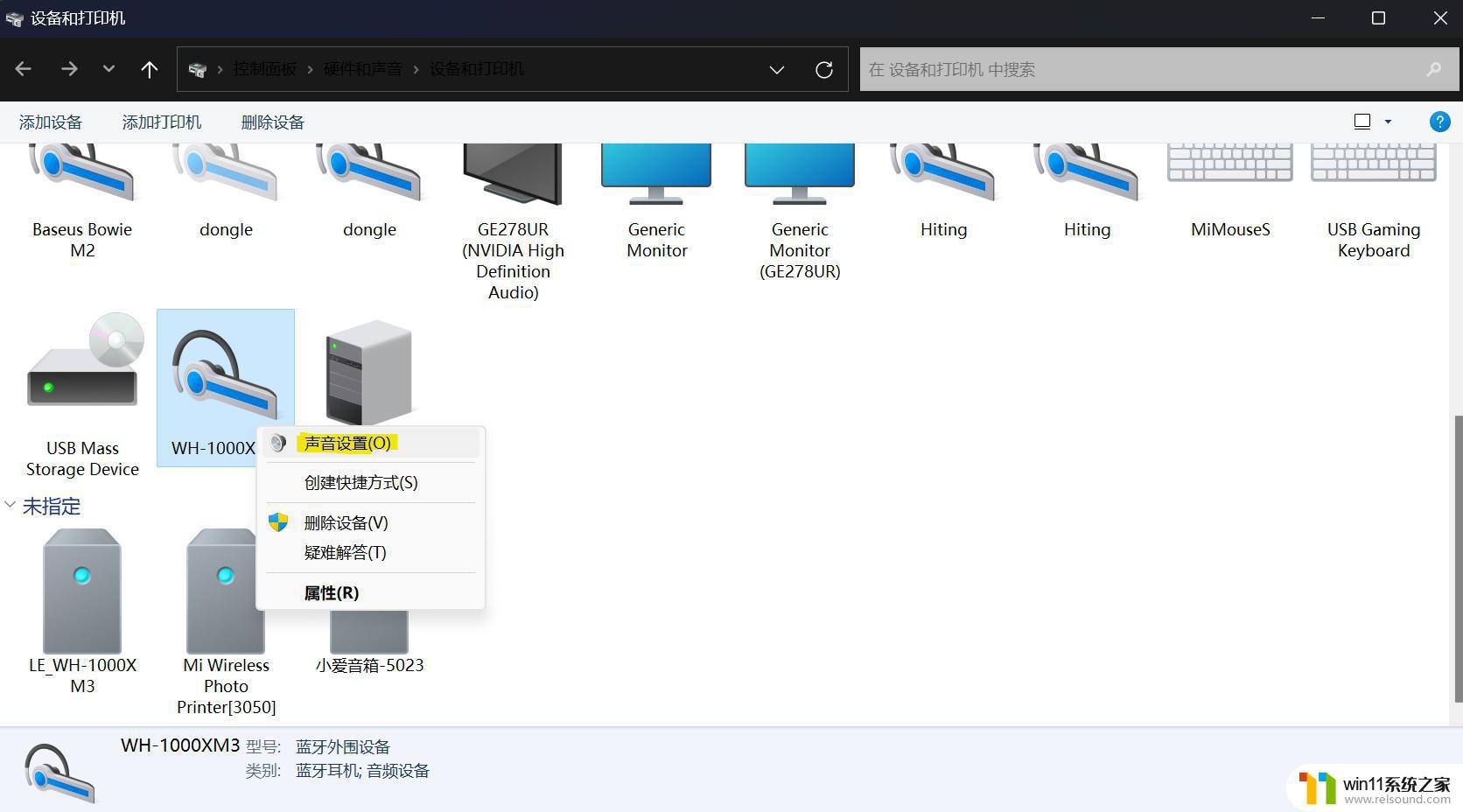
Task: Open the help question mark button
Action: coord(1439,122)
